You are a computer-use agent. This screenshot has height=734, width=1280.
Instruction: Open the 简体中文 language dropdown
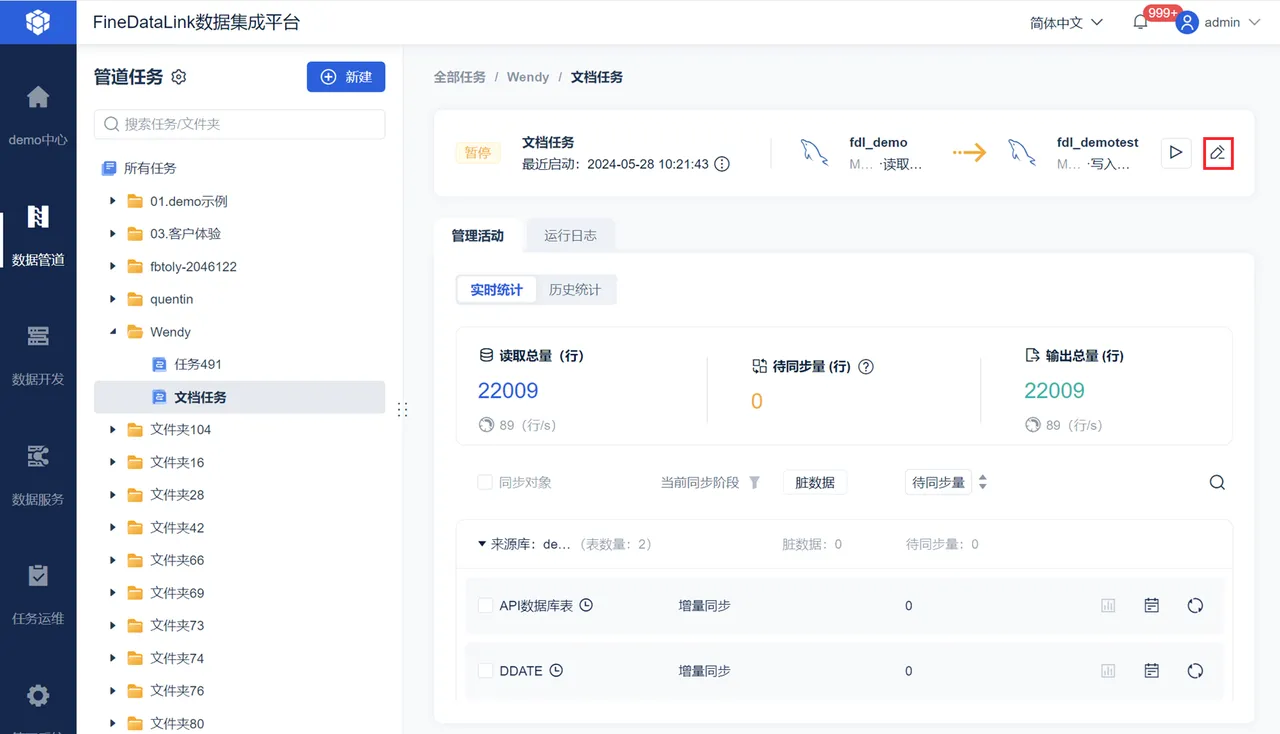point(1066,22)
